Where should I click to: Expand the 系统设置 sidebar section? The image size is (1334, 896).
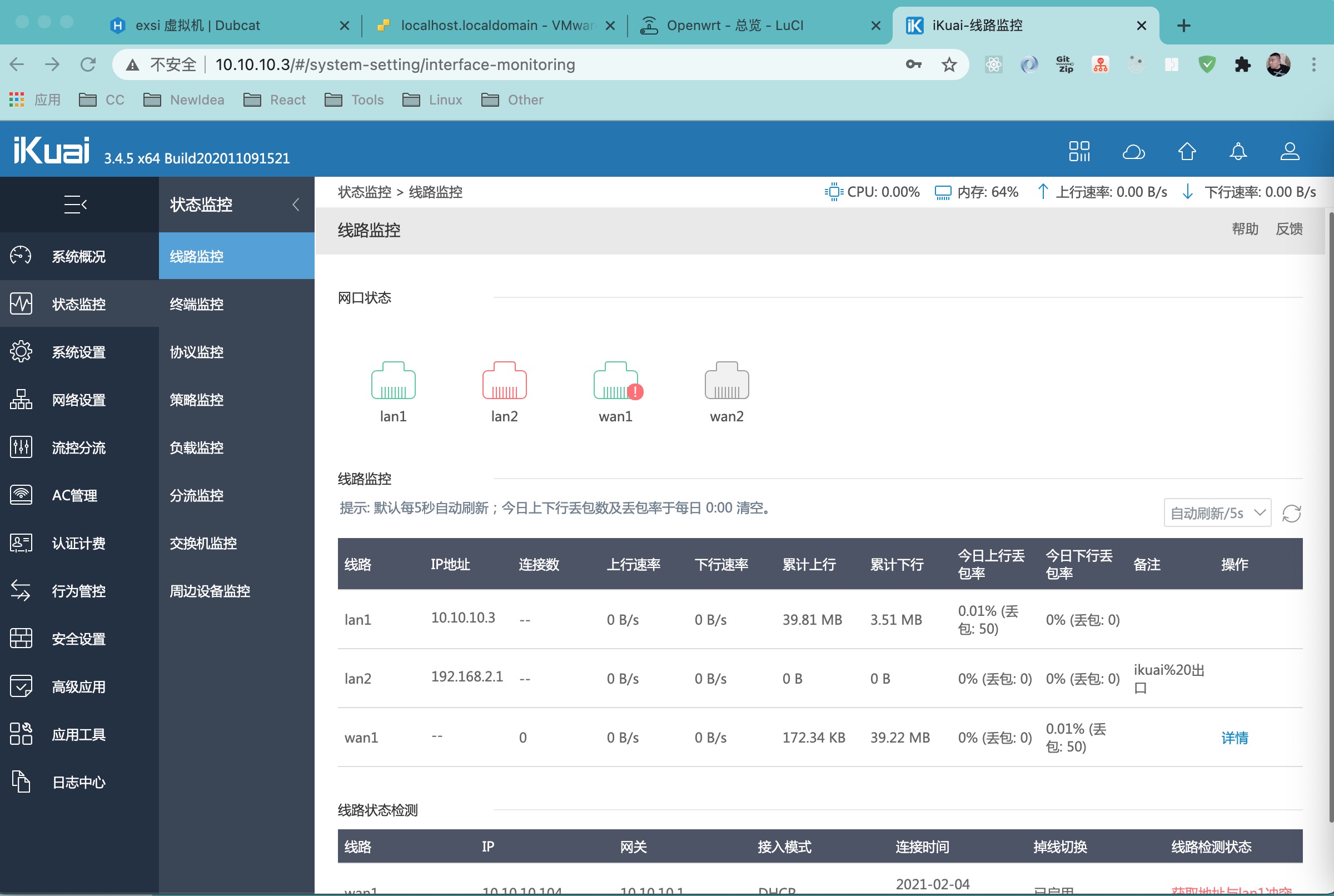point(79,352)
